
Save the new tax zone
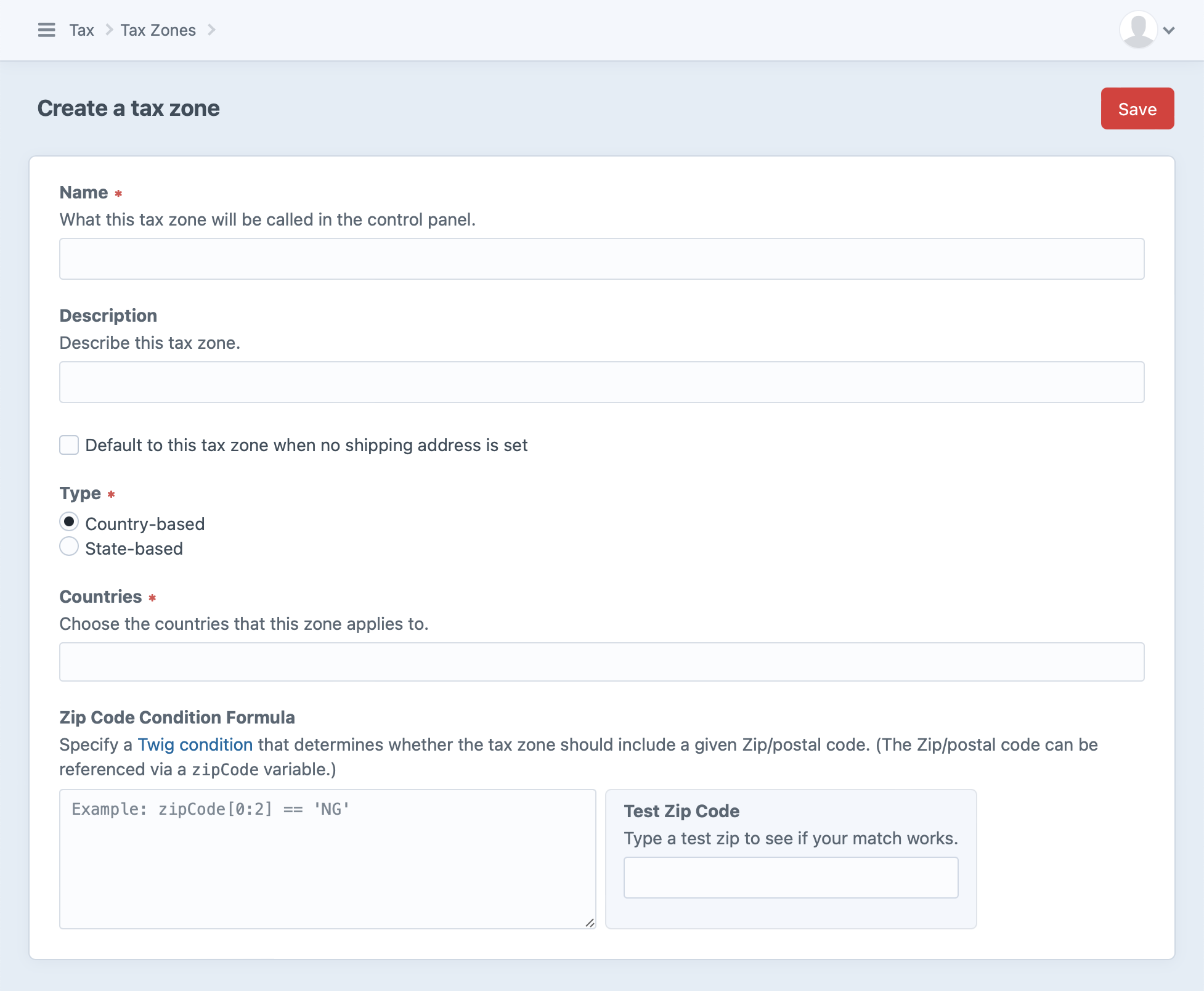1137,108
